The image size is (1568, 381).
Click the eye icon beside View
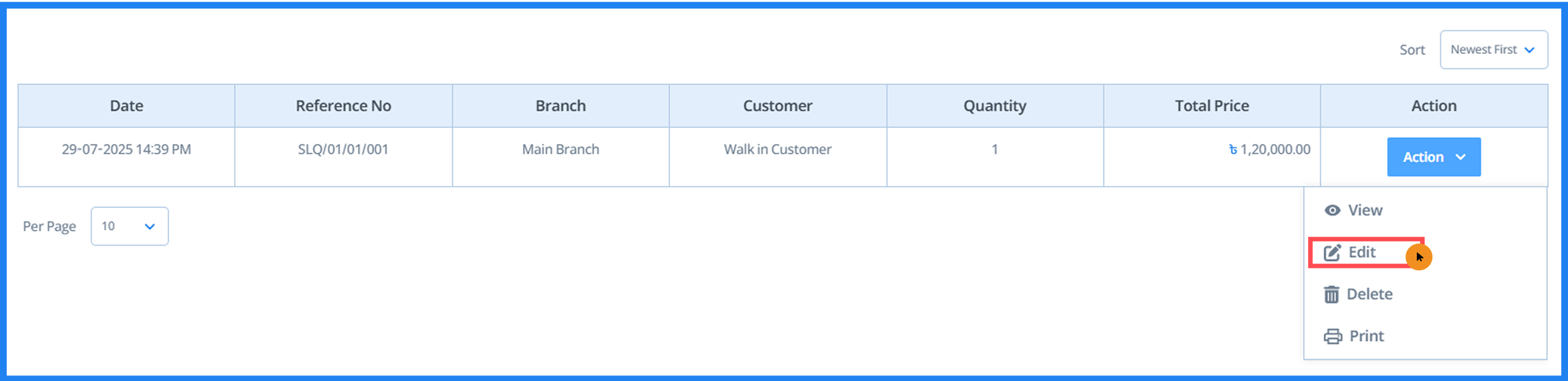point(1332,210)
